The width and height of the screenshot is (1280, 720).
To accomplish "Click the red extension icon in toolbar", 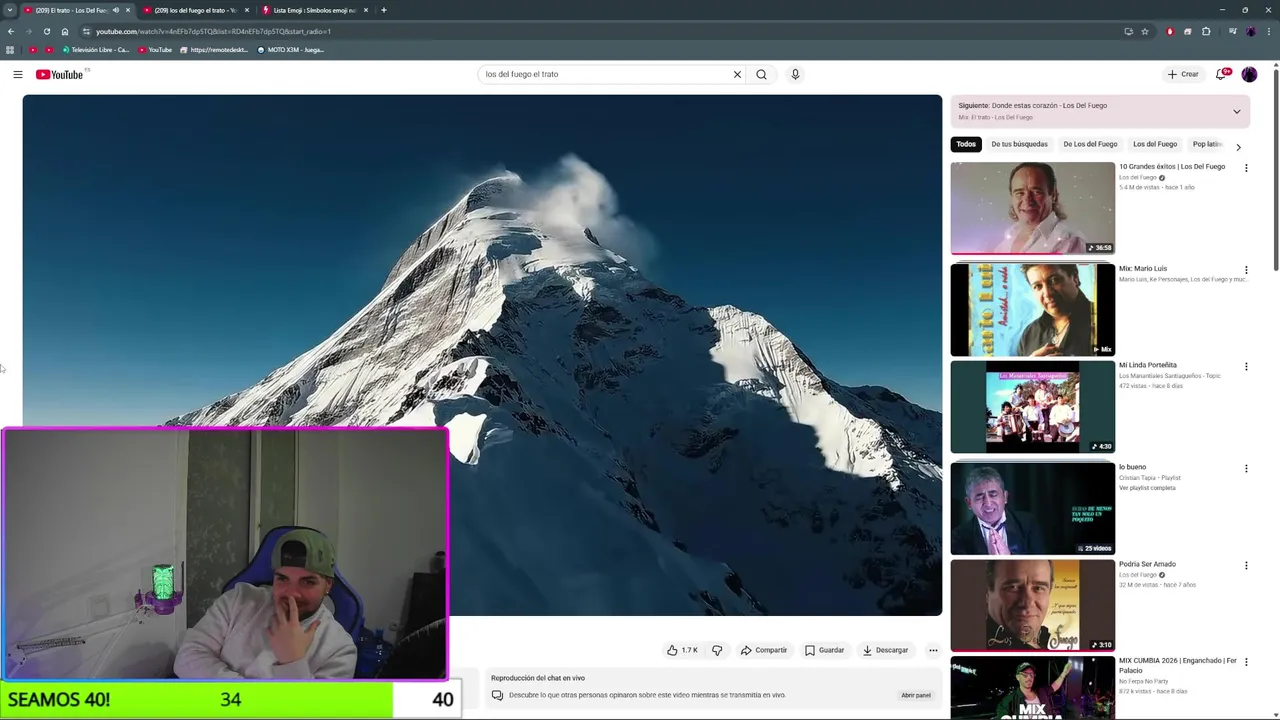I will pos(1170,31).
